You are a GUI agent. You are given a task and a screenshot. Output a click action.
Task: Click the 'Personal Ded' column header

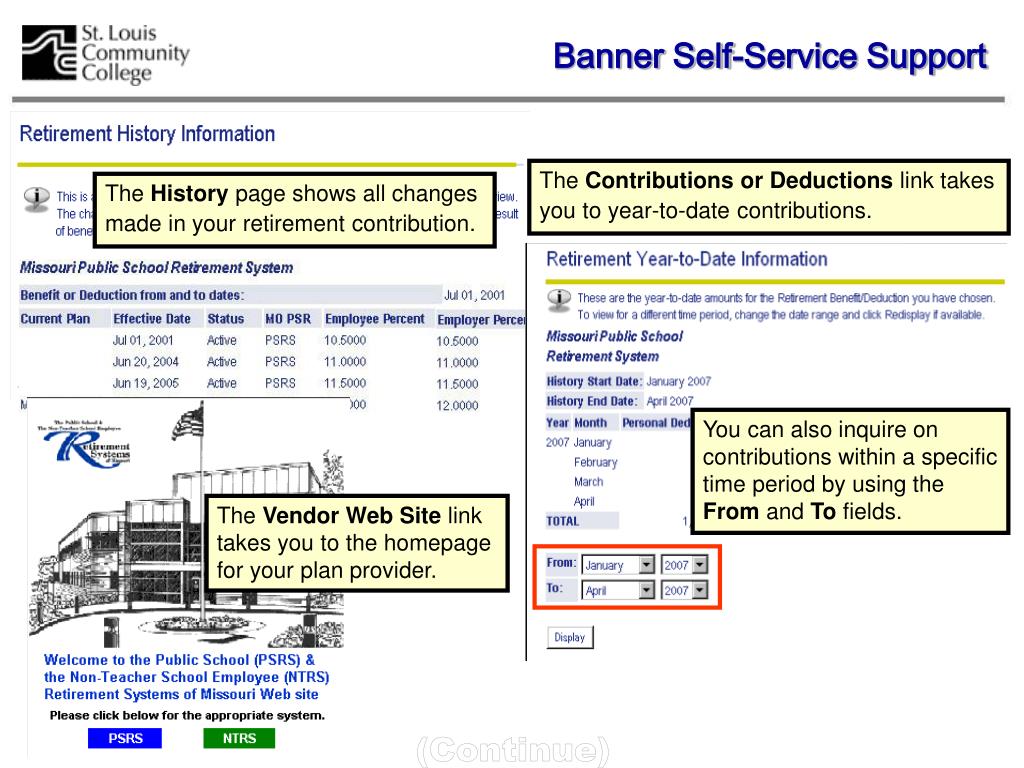pyautogui.click(x=656, y=423)
